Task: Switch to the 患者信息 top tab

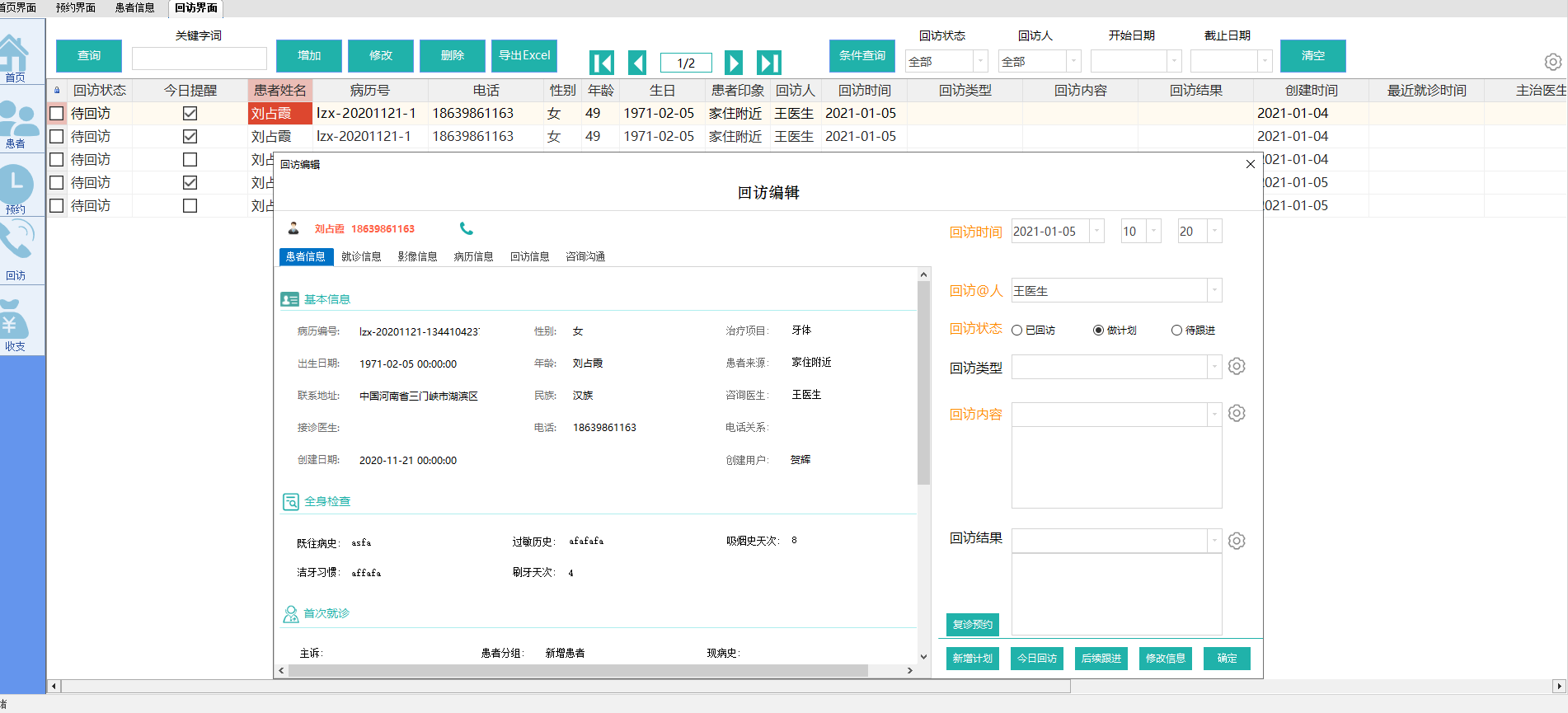Action: [x=134, y=7]
